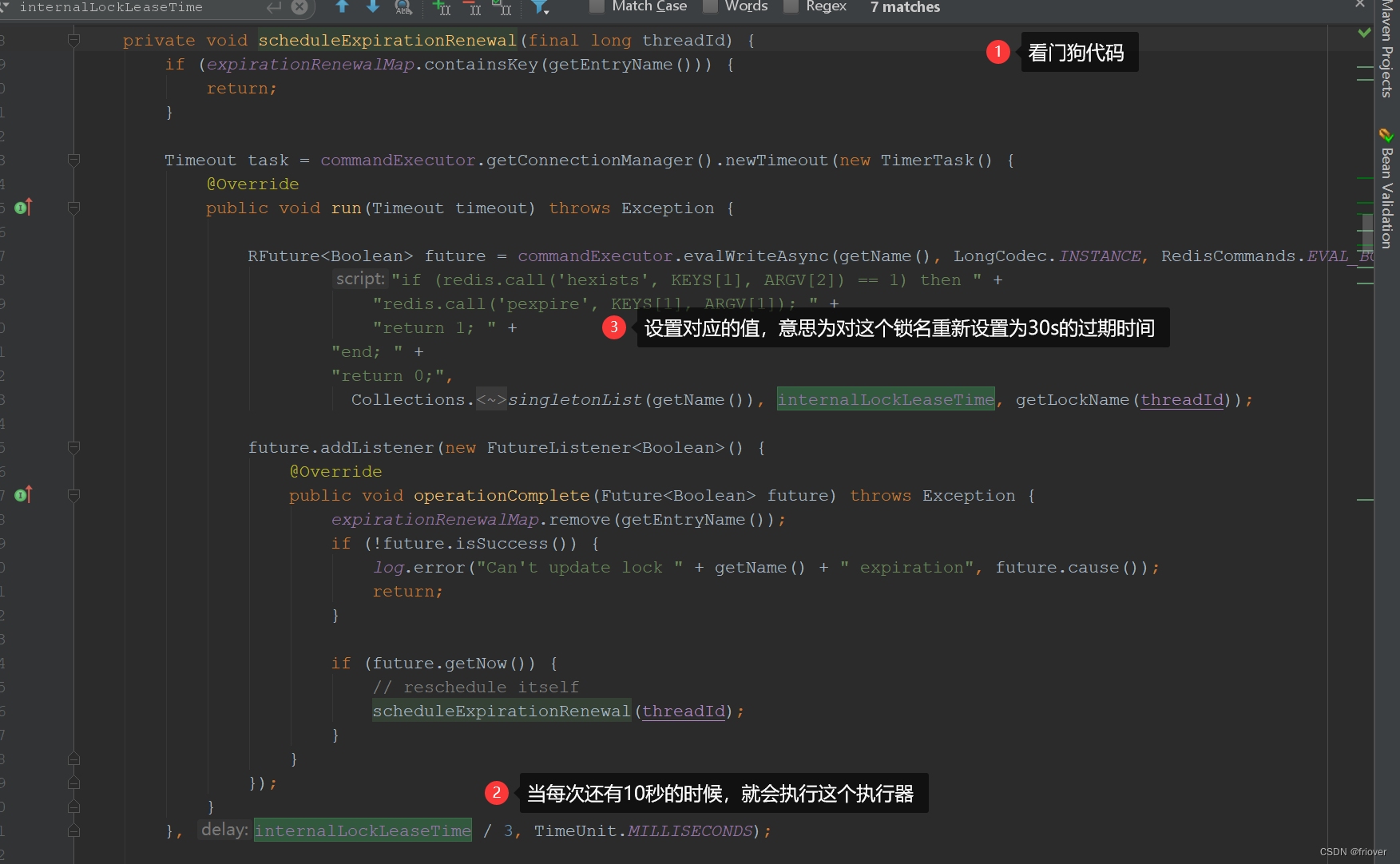Click the recursive scheduleExpirationRenewal call
The image size is (1400, 864).
tap(502, 711)
